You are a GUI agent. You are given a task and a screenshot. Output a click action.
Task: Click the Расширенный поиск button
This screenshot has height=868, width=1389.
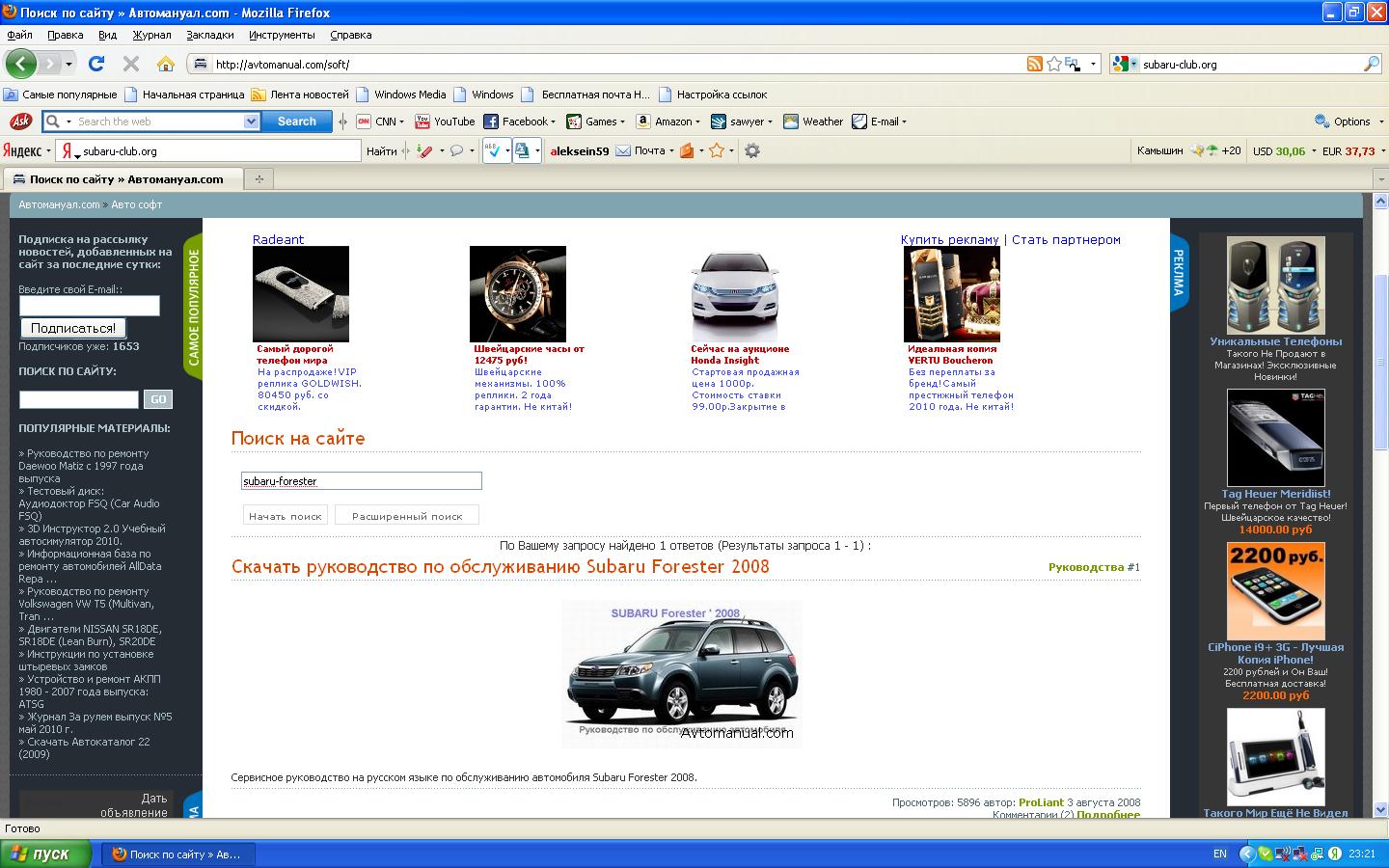(x=407, y=516)
